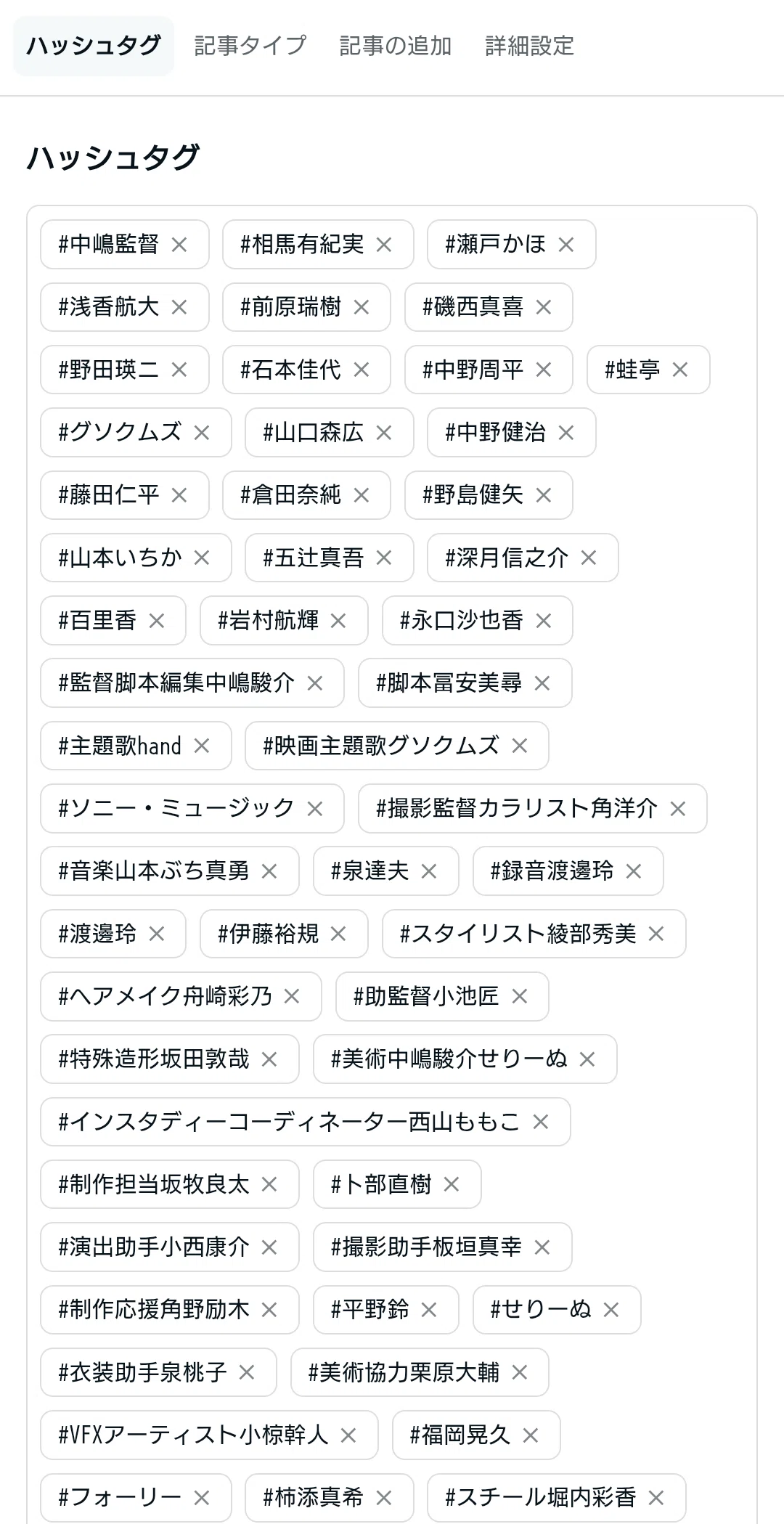The width and height of the screenshot is (784, 1524).
Task: Click the X on #グソクムズ tag
Action: click(x=201, y=433)
